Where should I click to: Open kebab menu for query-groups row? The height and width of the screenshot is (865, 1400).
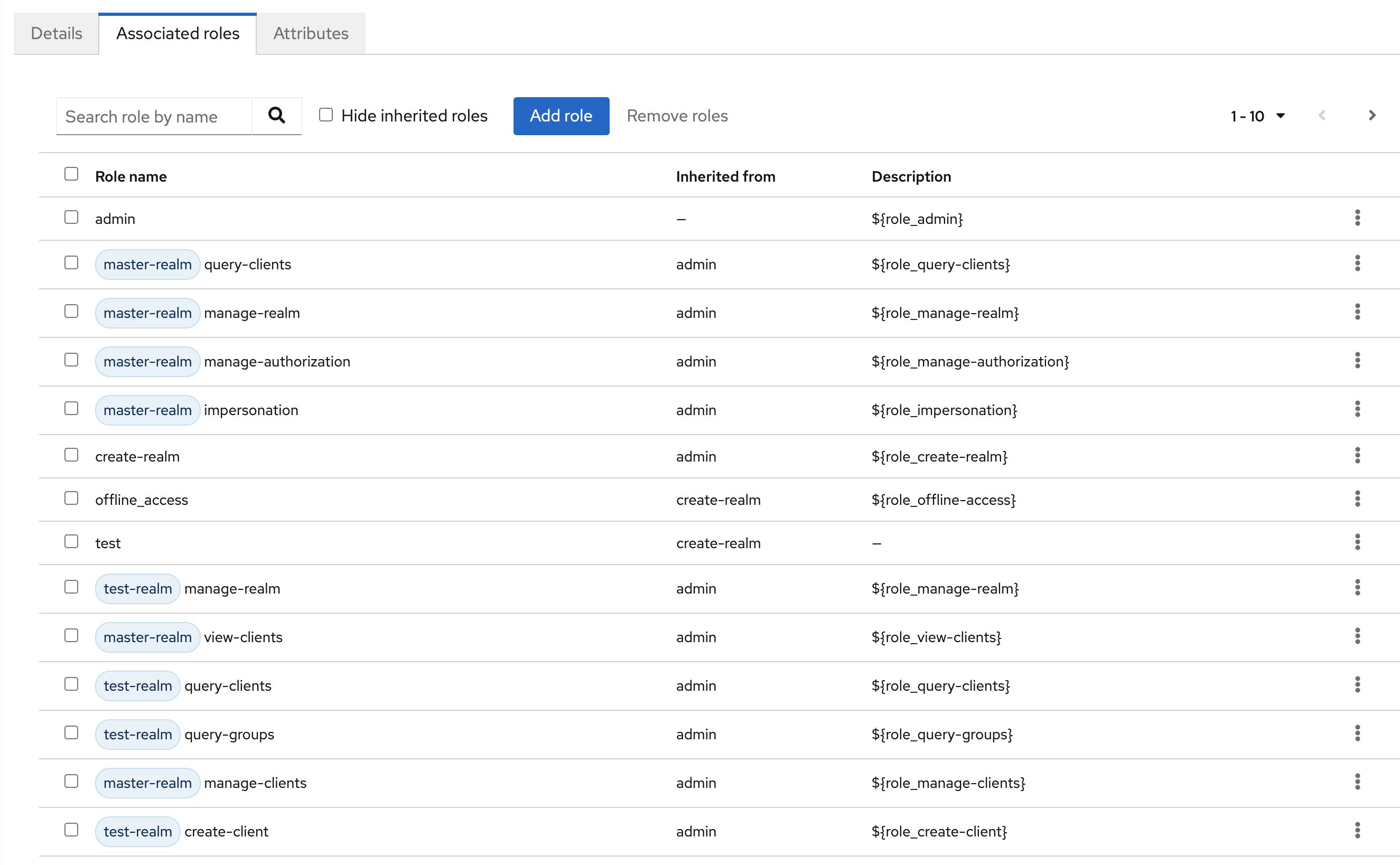click(x=1357, y=734)
